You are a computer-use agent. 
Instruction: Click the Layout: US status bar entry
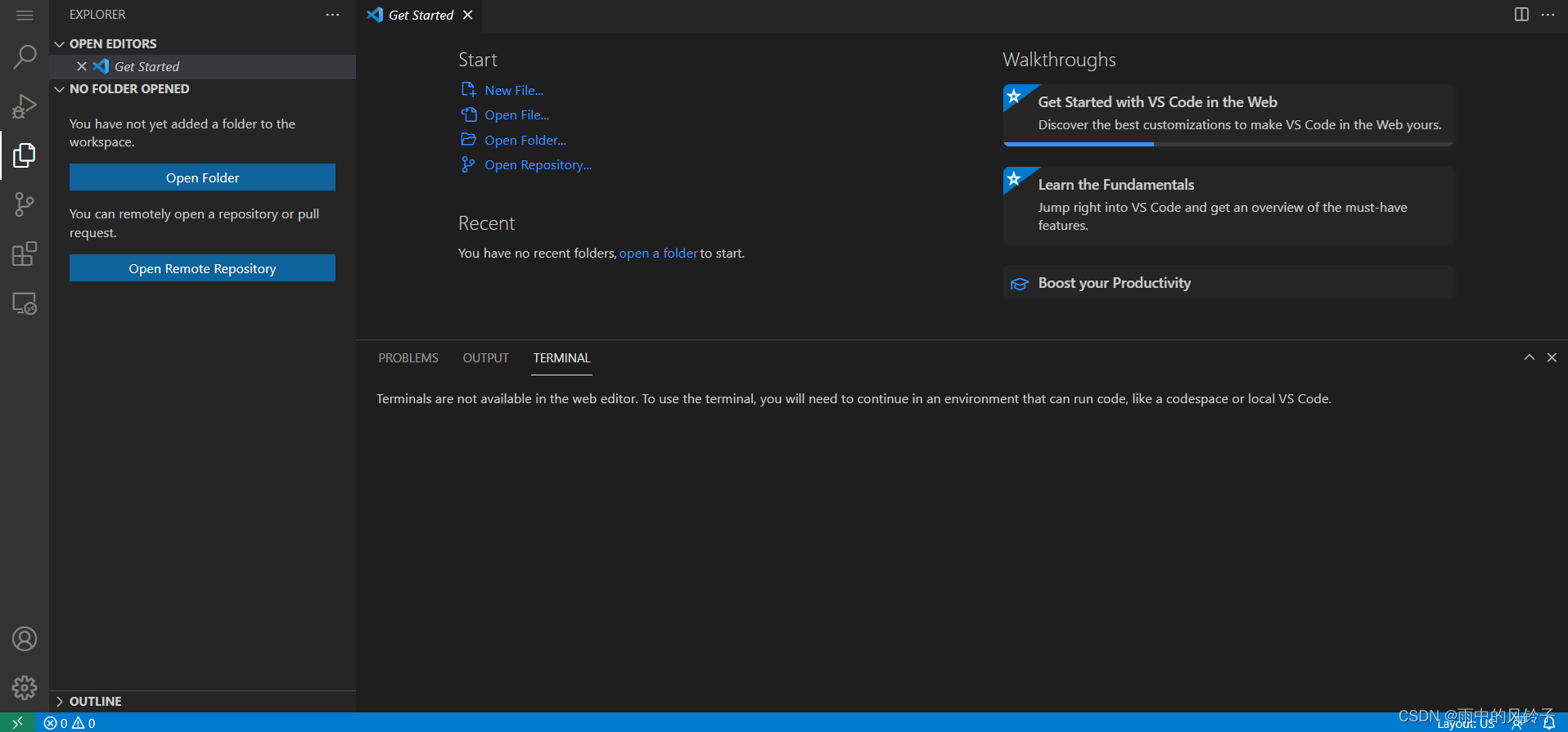[x=1466, y=724]
